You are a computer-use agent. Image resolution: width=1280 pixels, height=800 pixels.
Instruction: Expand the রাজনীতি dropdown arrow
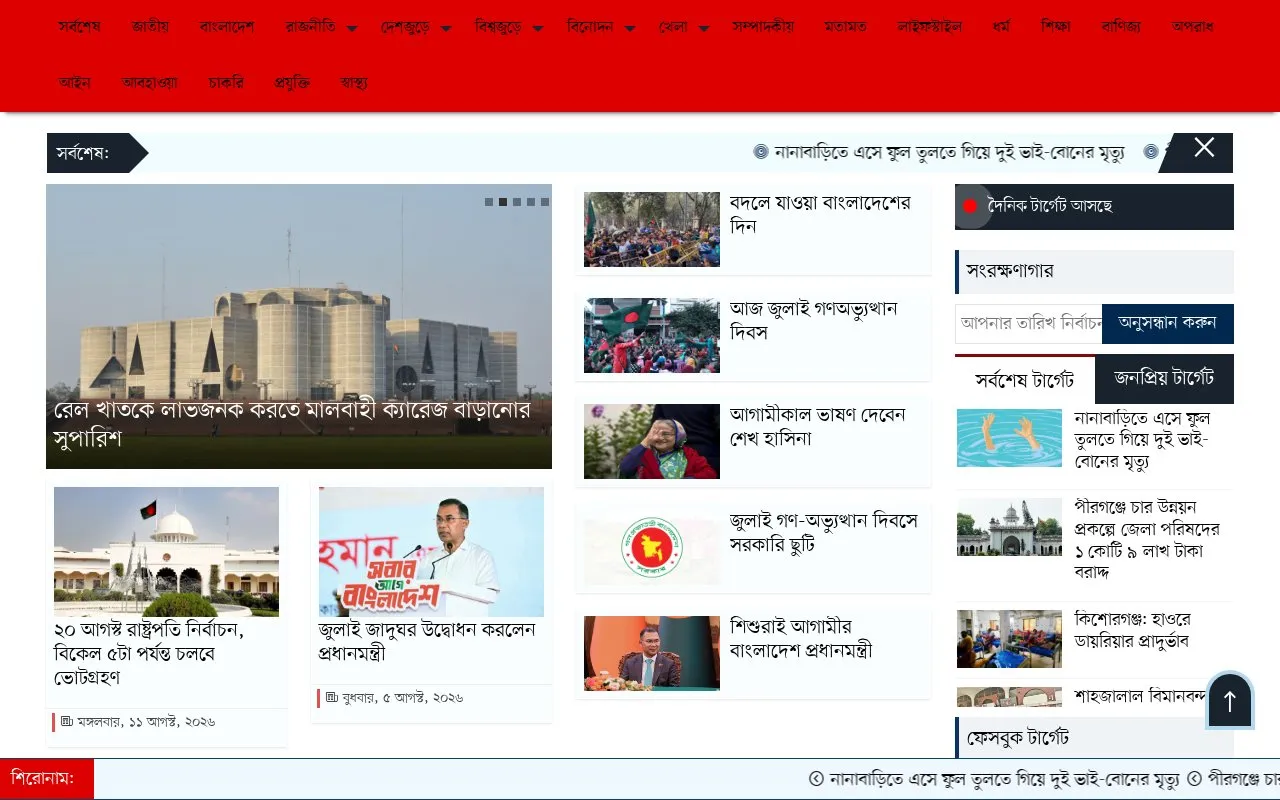point(352,29)
